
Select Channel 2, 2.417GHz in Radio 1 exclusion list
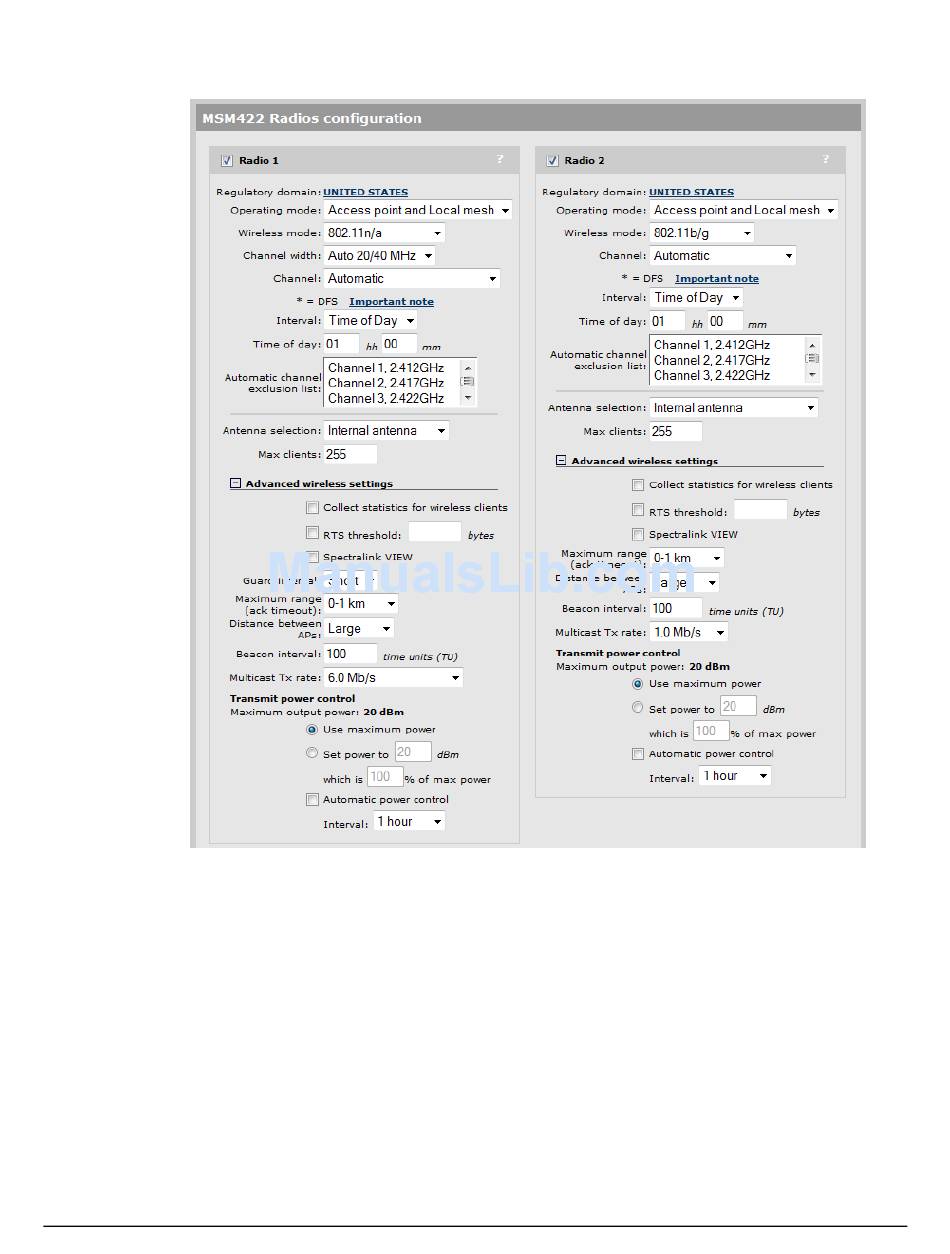(386, 382)
